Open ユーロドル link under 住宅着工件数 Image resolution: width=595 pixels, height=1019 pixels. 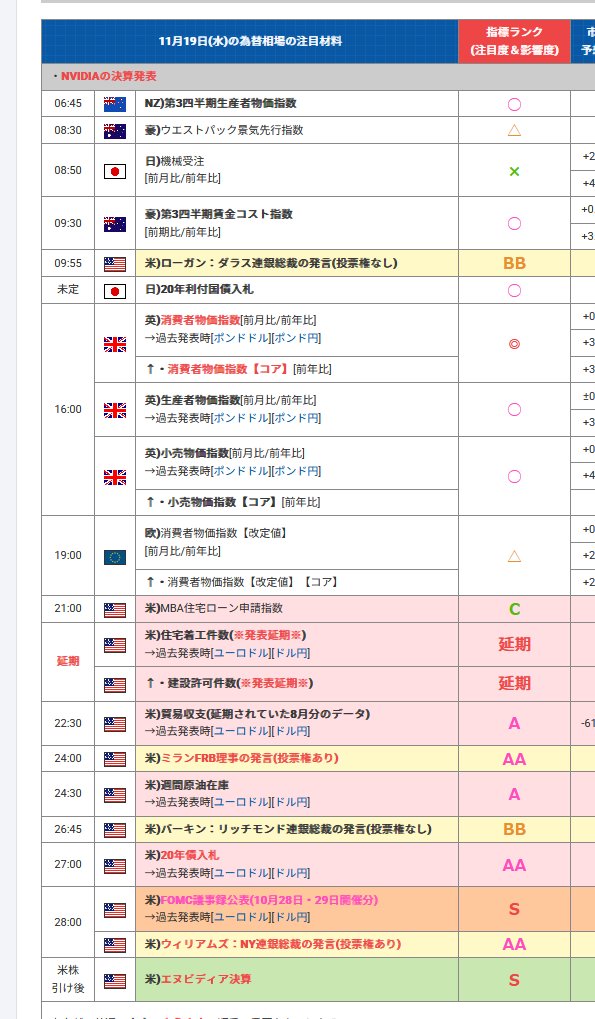[241, 653]
